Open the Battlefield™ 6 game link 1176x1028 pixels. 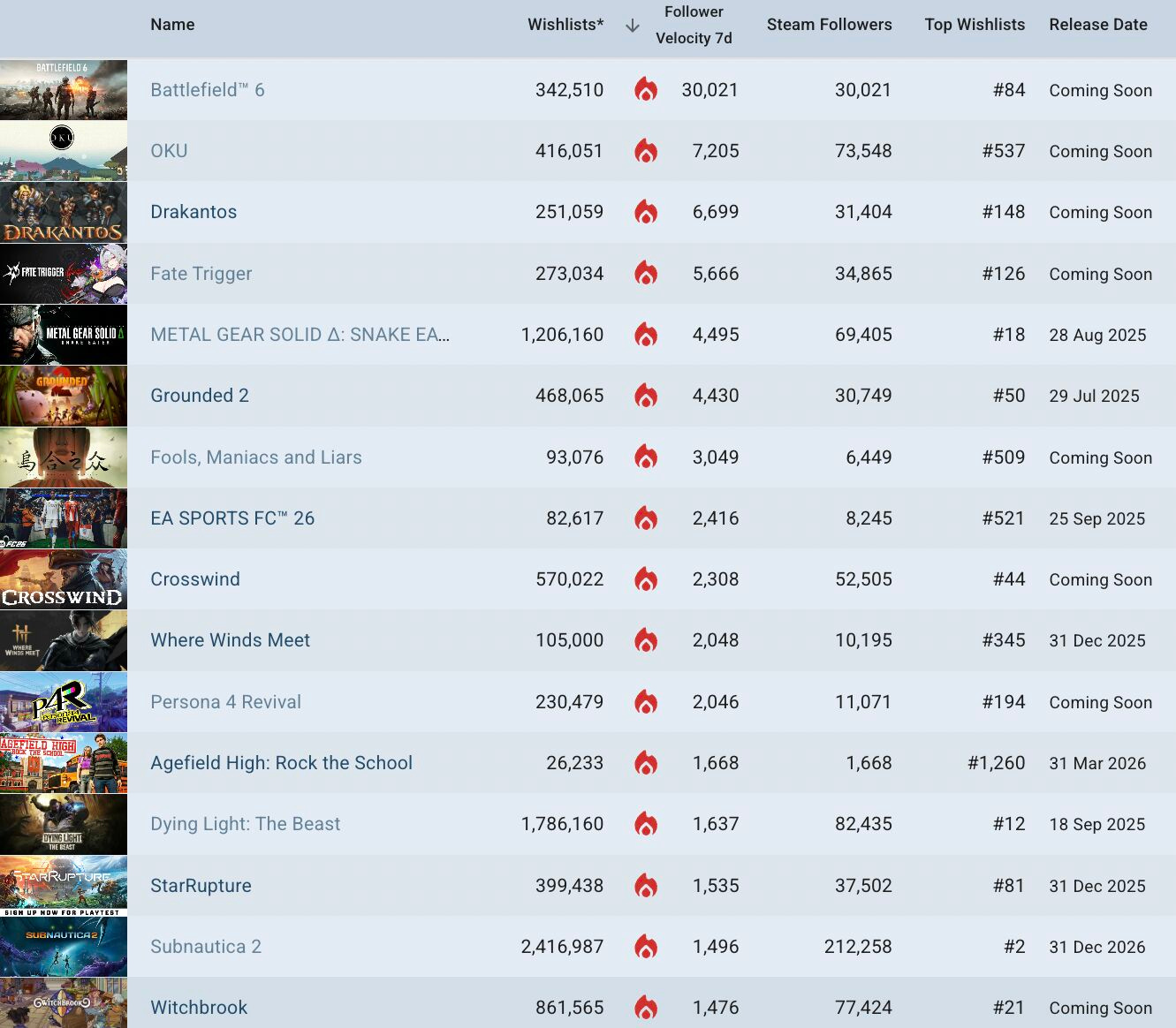[208, 90]
